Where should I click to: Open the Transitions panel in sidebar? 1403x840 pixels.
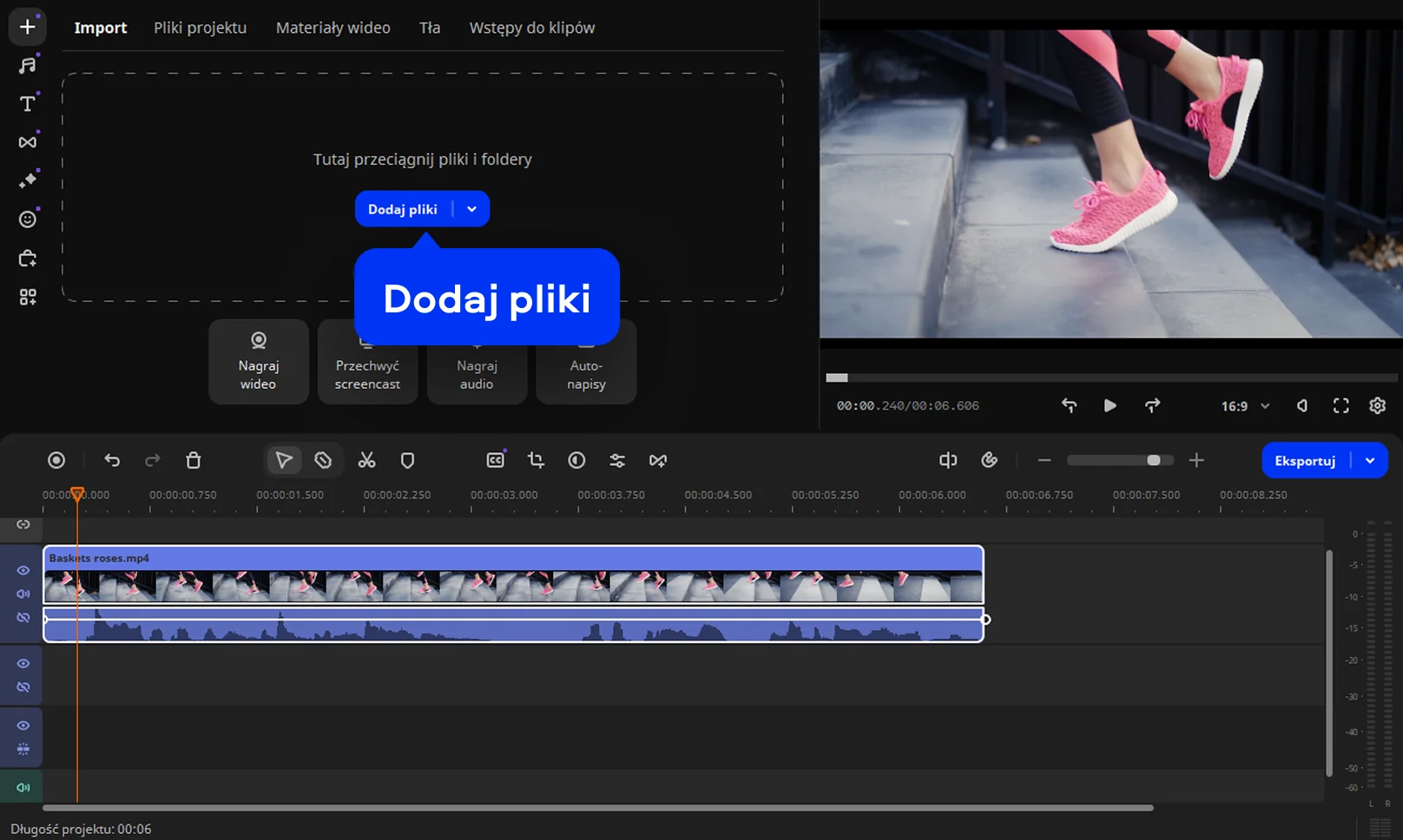click(x=28, y=142)
